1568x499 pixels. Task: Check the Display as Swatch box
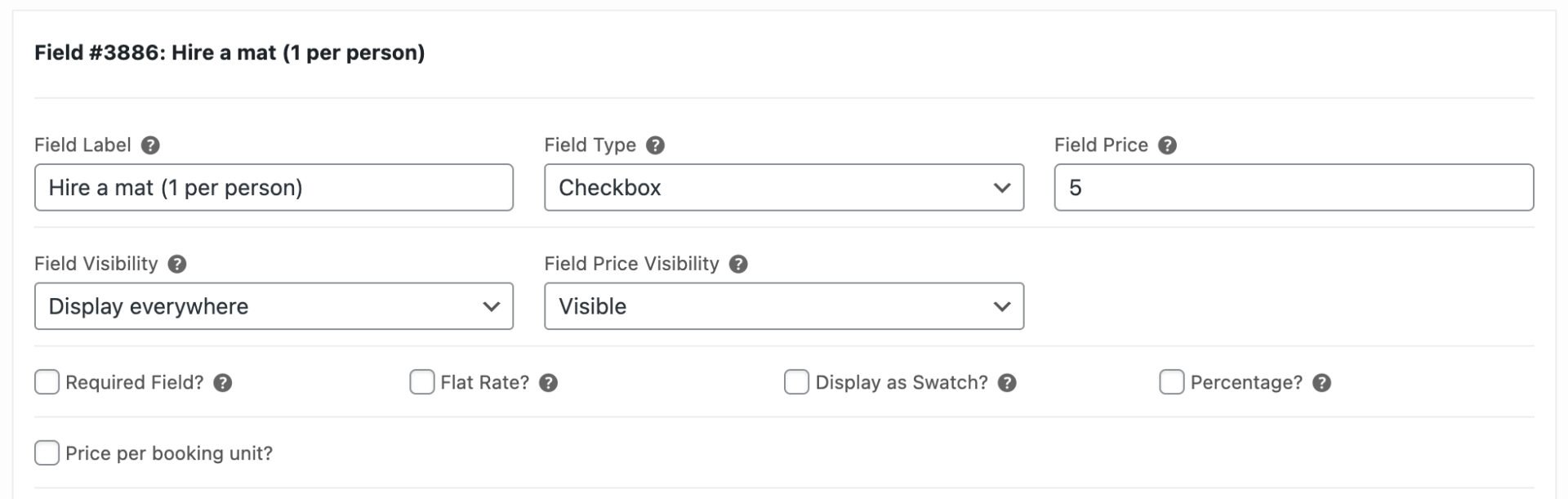coord(796,382)
